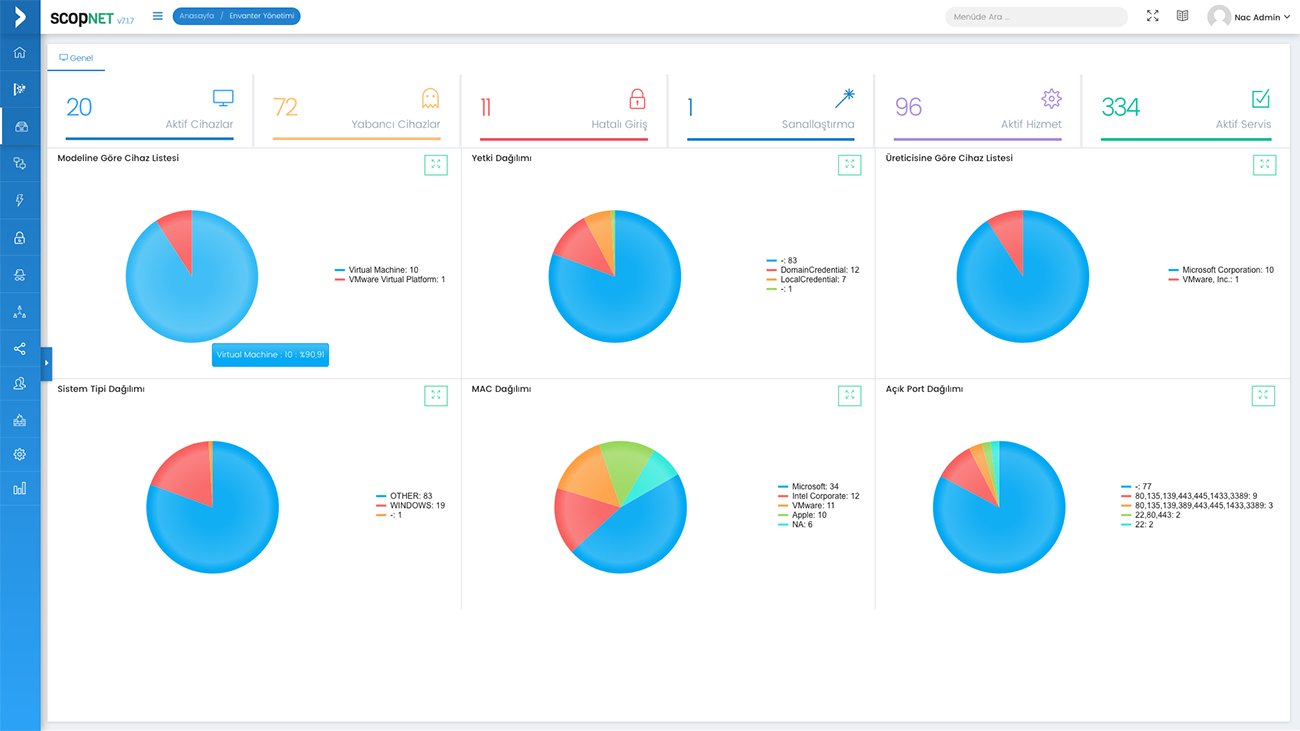Toggle OTHER: 83 legend entry
The width and height of the screenshot is (1300, 731).
pyautogui.click(x=404, y=496)
